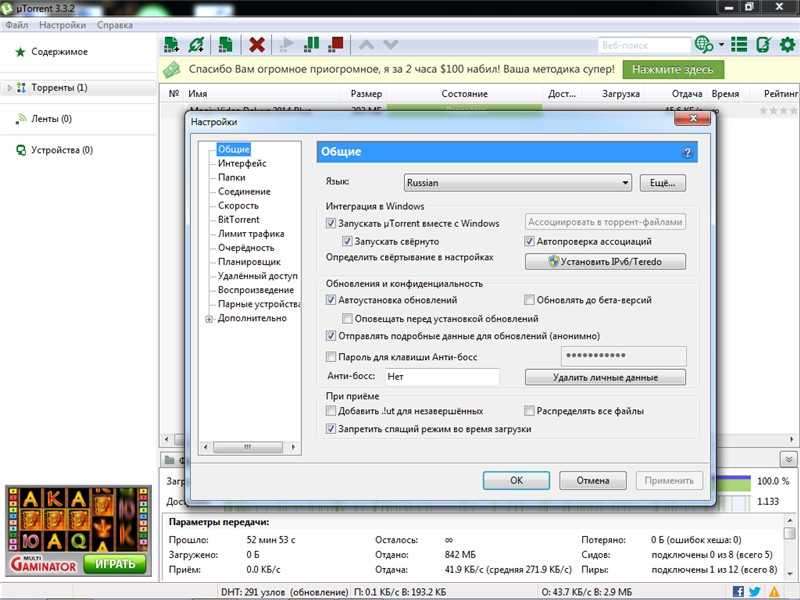Click the green ИГРАТЬ button in Gaminator ad

point(115,564)
